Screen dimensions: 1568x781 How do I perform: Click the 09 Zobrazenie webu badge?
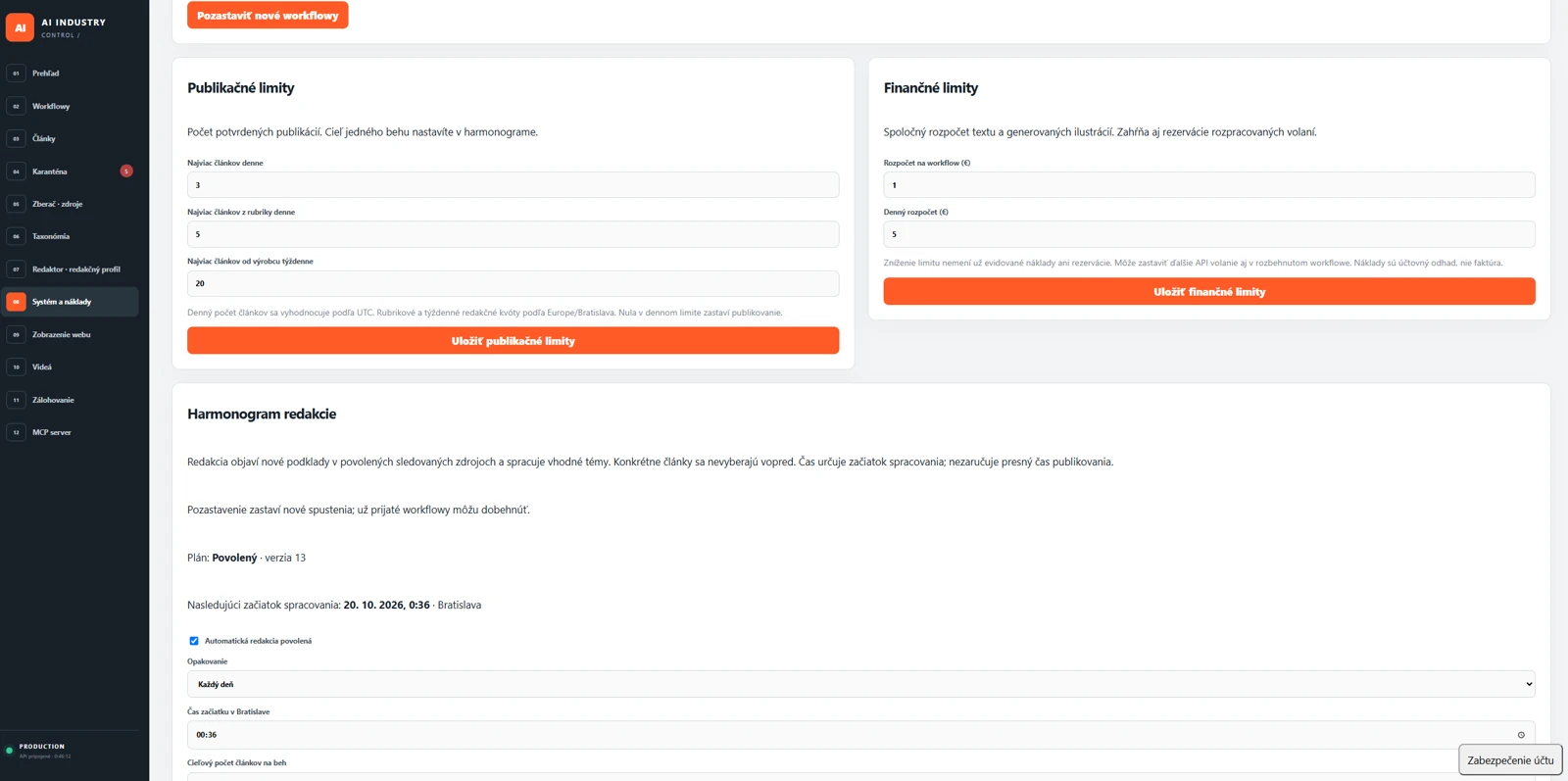click(x=16, y=334)
